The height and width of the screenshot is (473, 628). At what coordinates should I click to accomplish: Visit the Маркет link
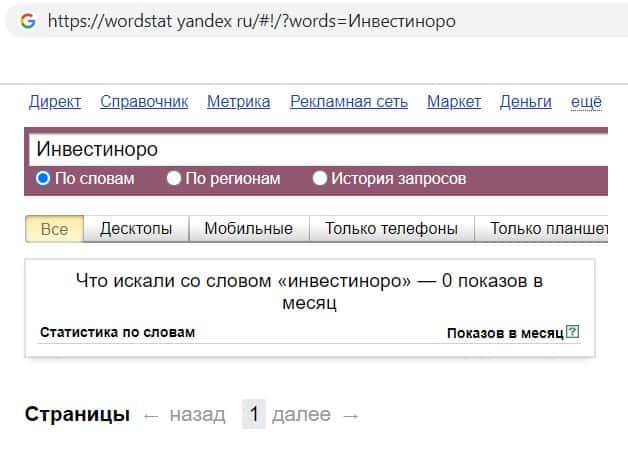click(x=454, y=102)
